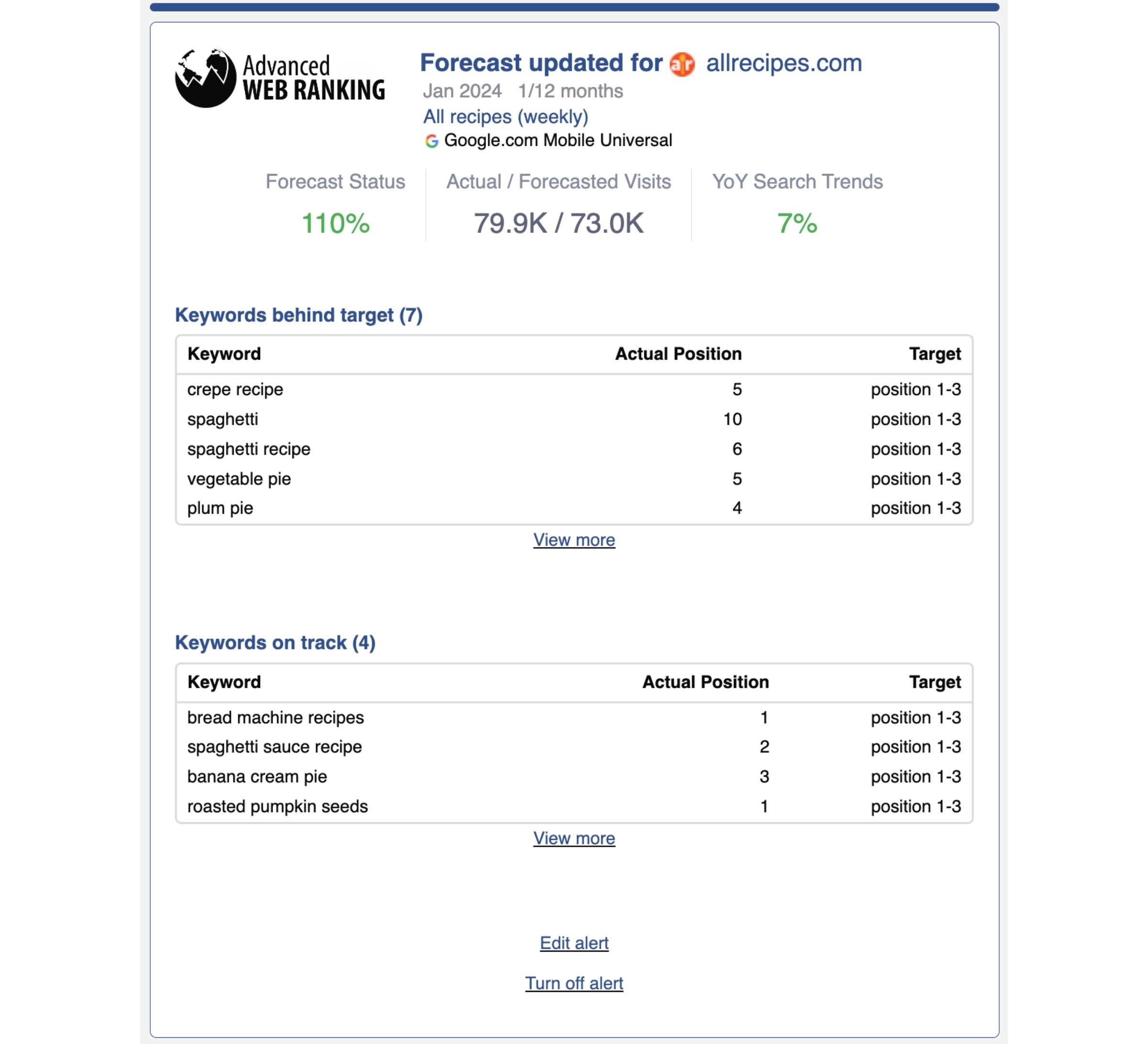The width and height of the screenshot is (1148, 1044).
Task: Select the vegetable pie keyword
Action: coord(239,479)
